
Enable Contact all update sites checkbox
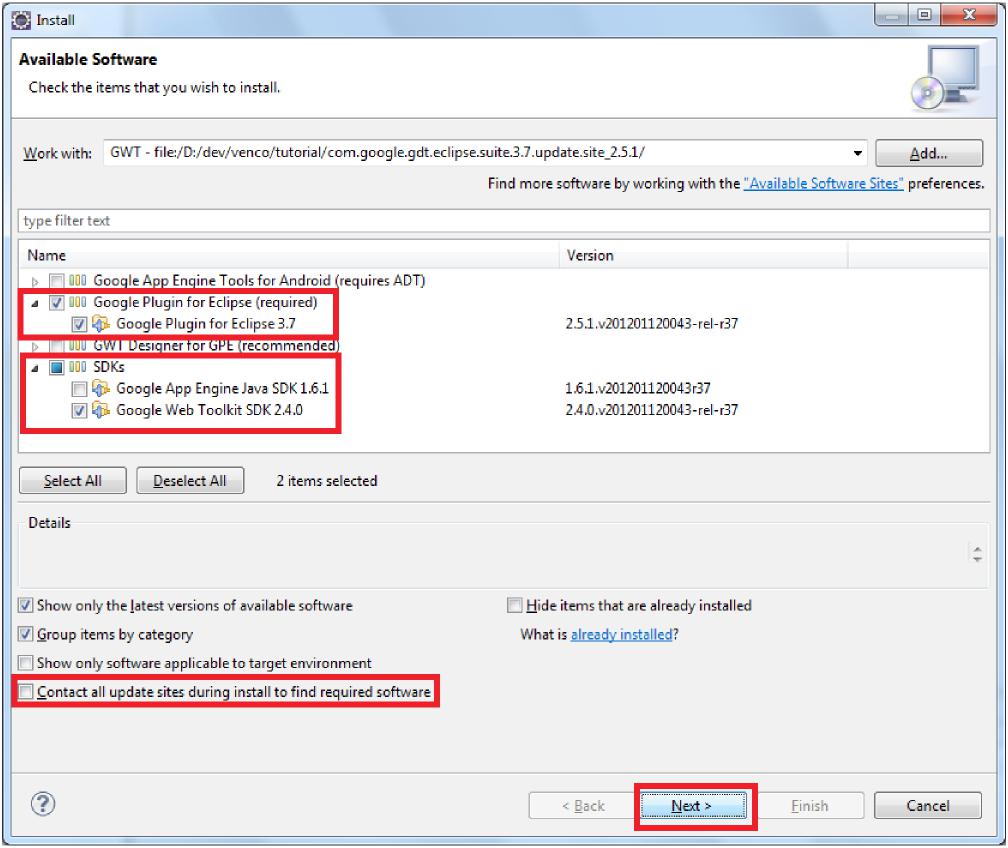[x=25, y=692]
